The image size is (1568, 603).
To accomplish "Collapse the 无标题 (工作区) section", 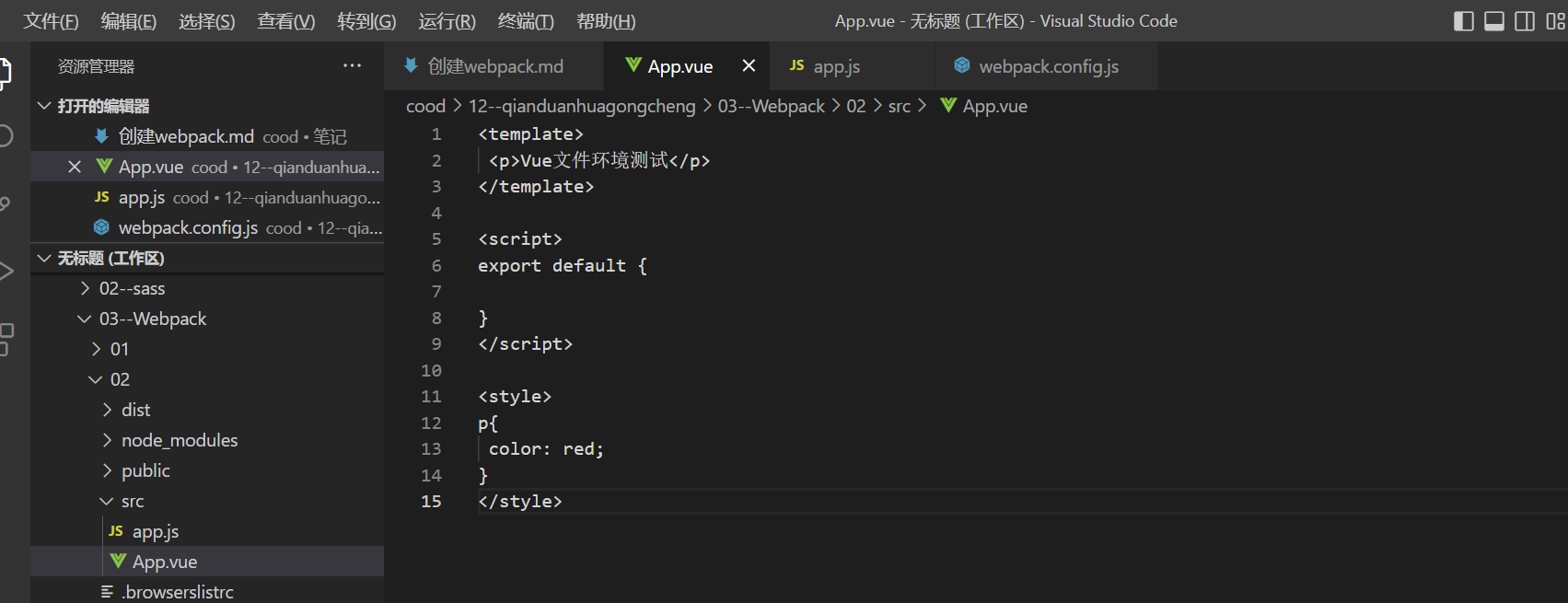I will [x=43, y=258].
